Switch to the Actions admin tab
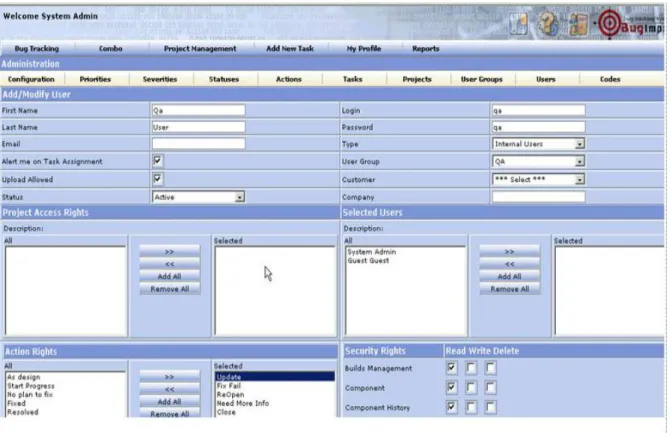Screen dimensions: 672x433 (288, 79)
